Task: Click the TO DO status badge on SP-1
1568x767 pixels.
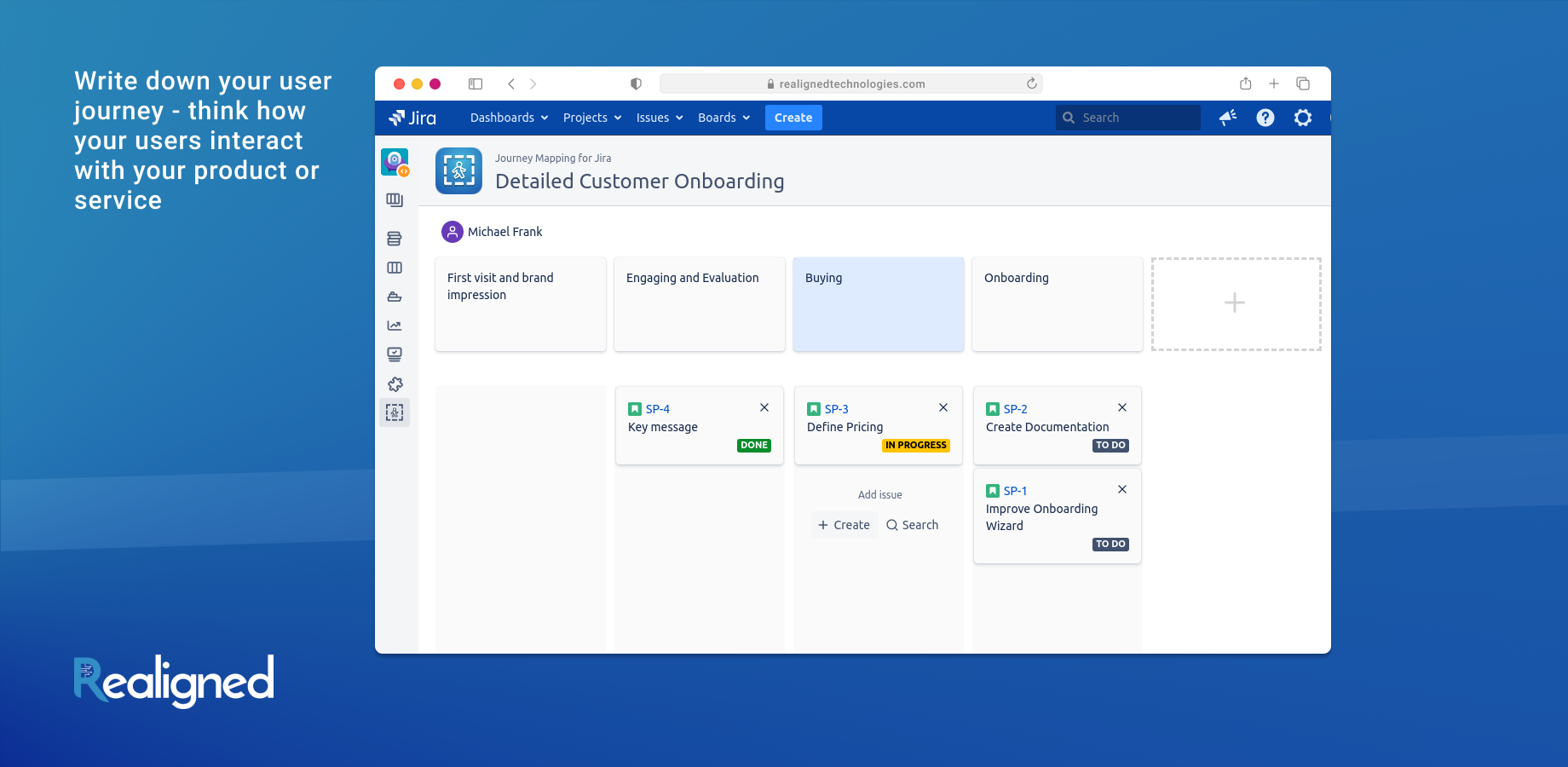Action: click(1111, 544)
